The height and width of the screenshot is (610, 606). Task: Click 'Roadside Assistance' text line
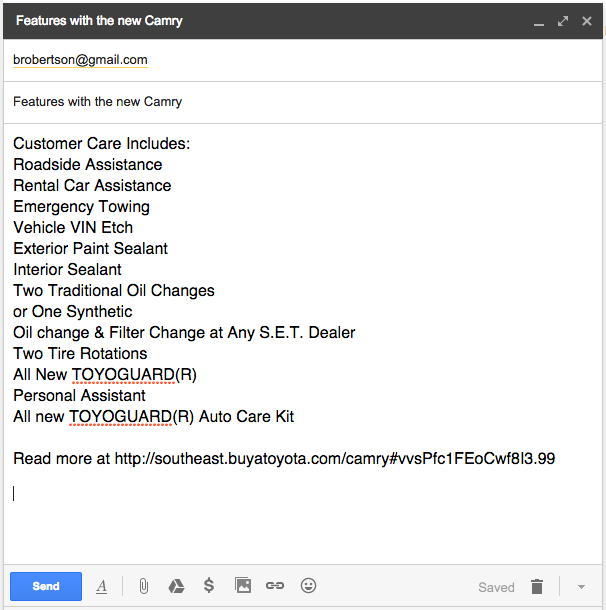[x=88, y=165]
